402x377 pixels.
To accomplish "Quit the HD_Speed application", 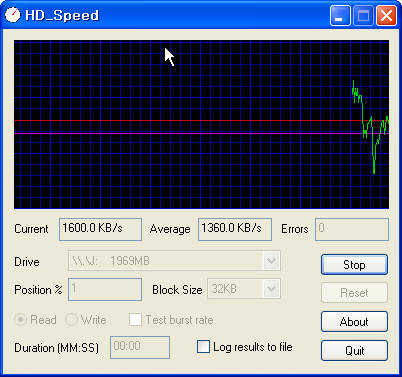I will coord(354,350).
